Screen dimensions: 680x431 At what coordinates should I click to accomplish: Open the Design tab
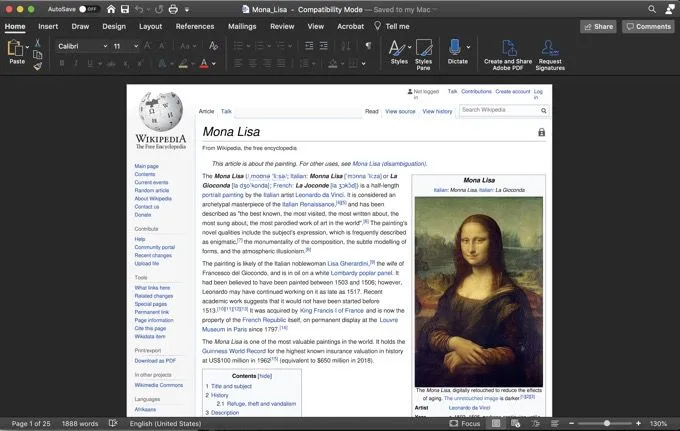[114, 26]
